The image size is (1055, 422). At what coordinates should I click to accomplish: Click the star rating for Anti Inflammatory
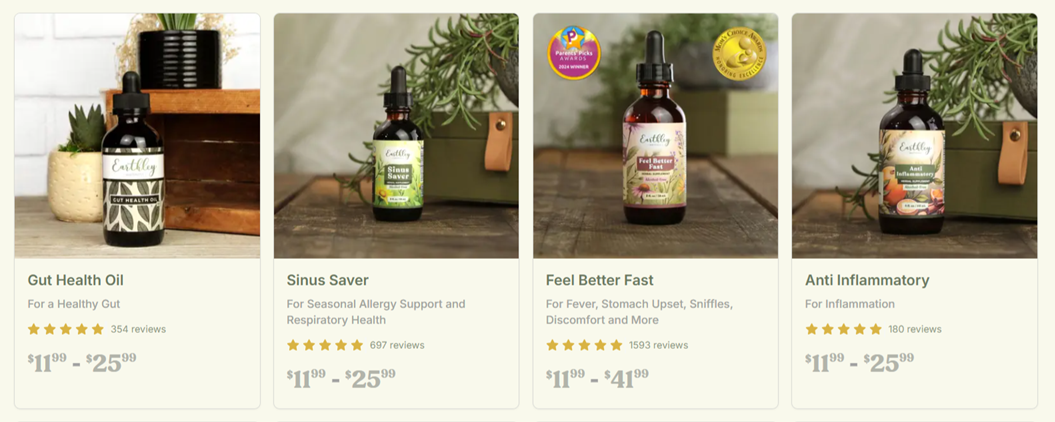click(x=843, y=329)
